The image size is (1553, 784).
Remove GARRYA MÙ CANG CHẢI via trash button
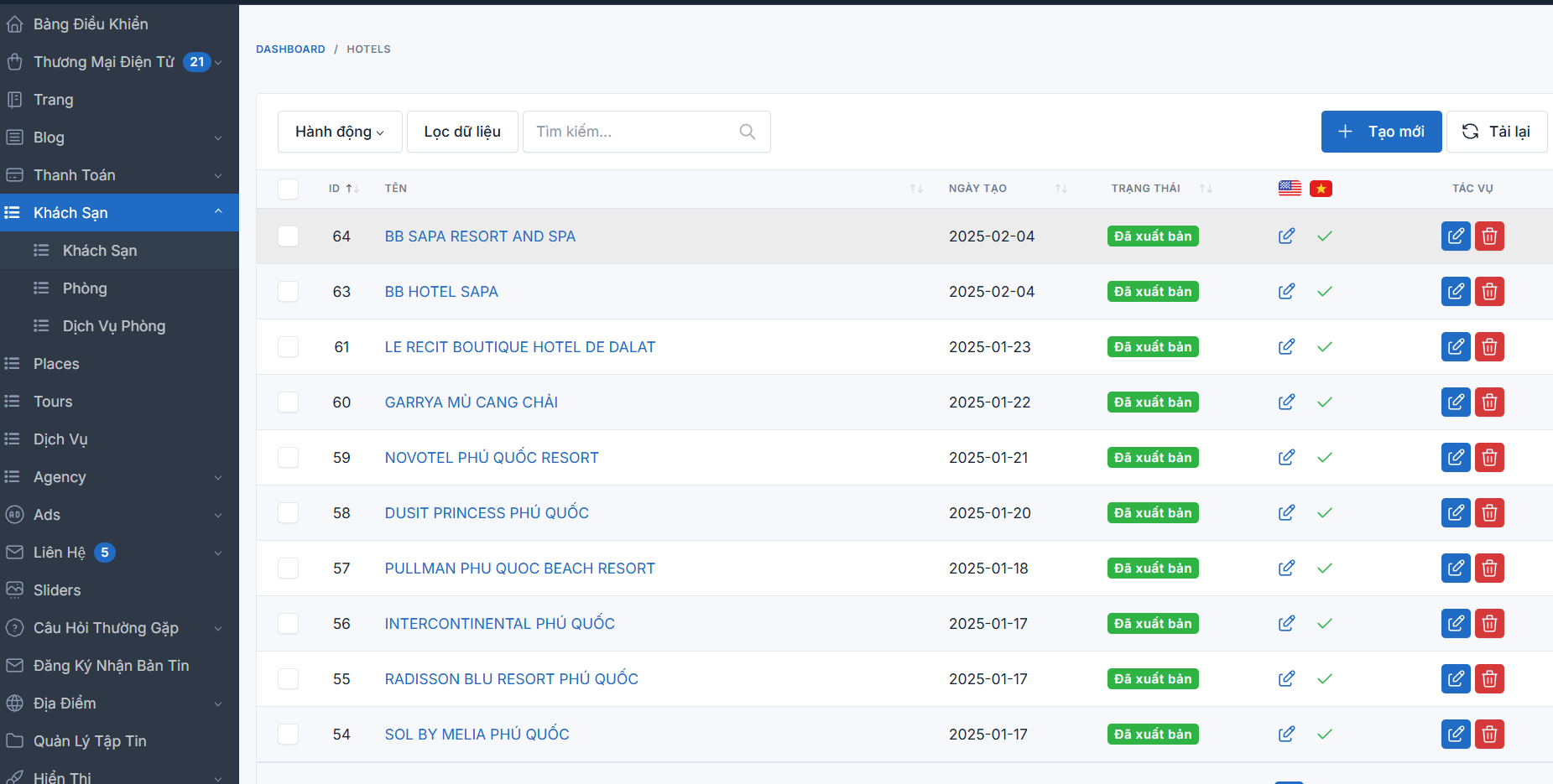click(1490, 402)
